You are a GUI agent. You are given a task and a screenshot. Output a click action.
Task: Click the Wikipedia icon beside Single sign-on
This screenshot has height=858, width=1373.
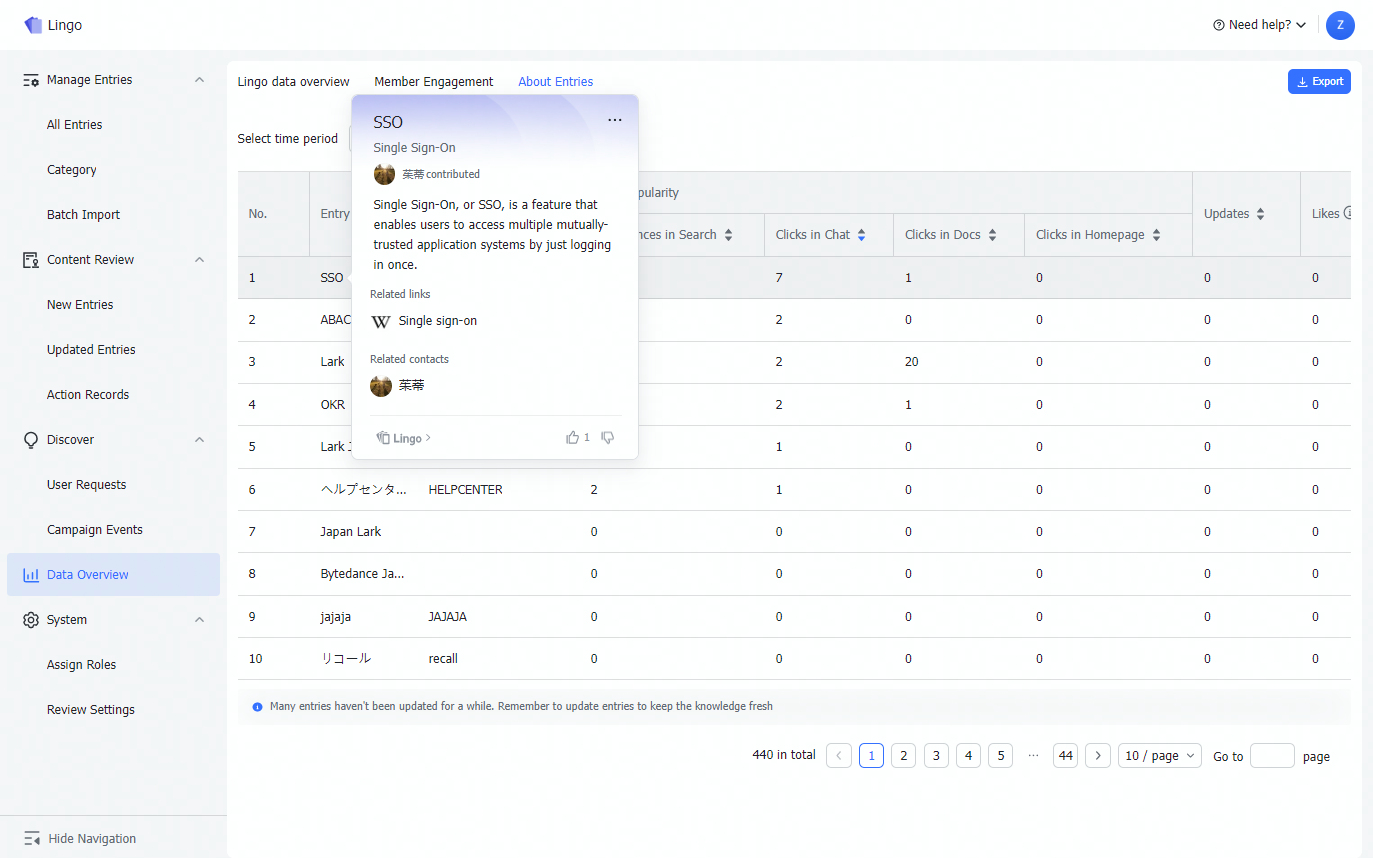pos(381,321)
